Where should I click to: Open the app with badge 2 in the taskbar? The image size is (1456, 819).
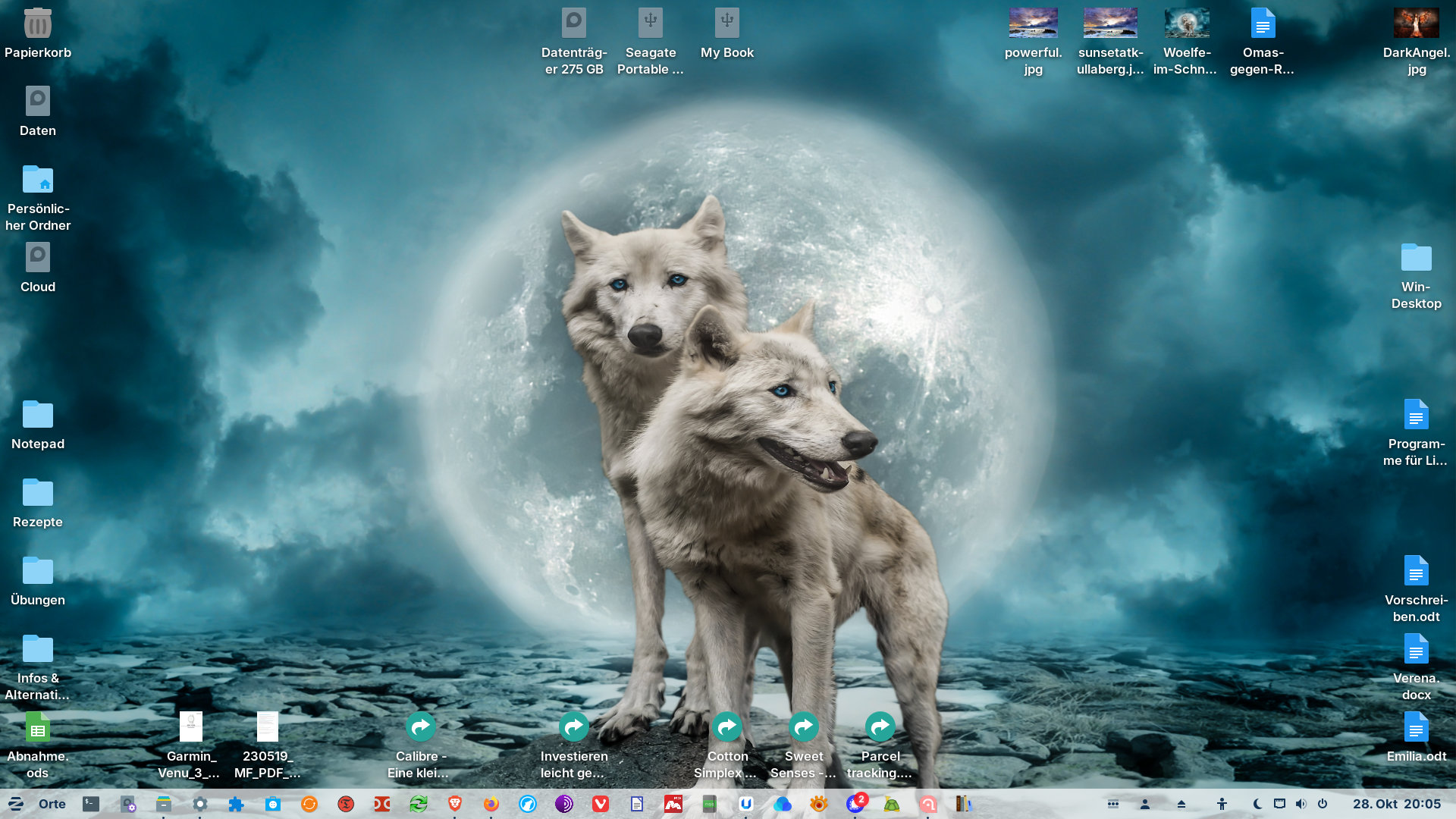[855, 804]
